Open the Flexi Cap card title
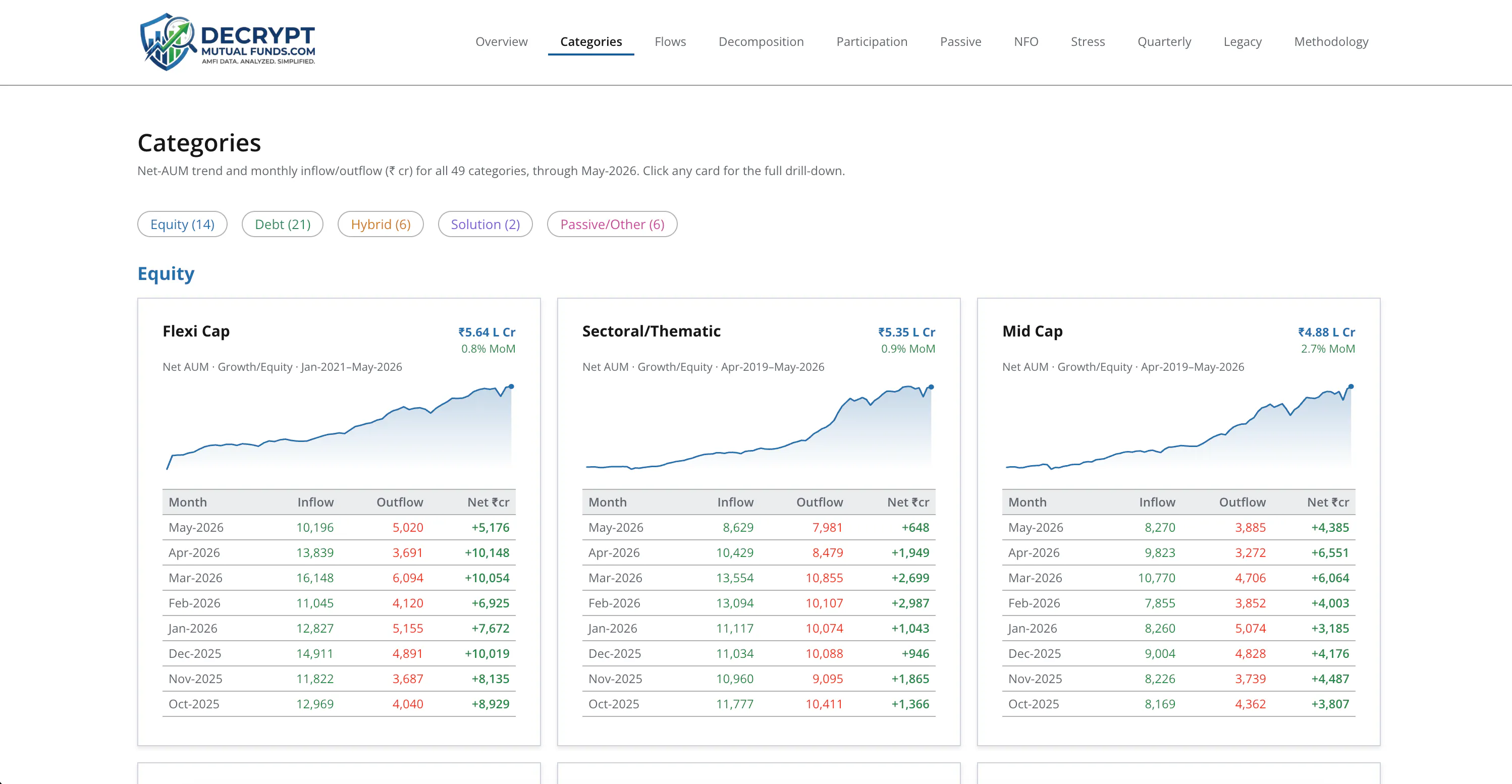 pyautogui.click(x=196, y=331)
